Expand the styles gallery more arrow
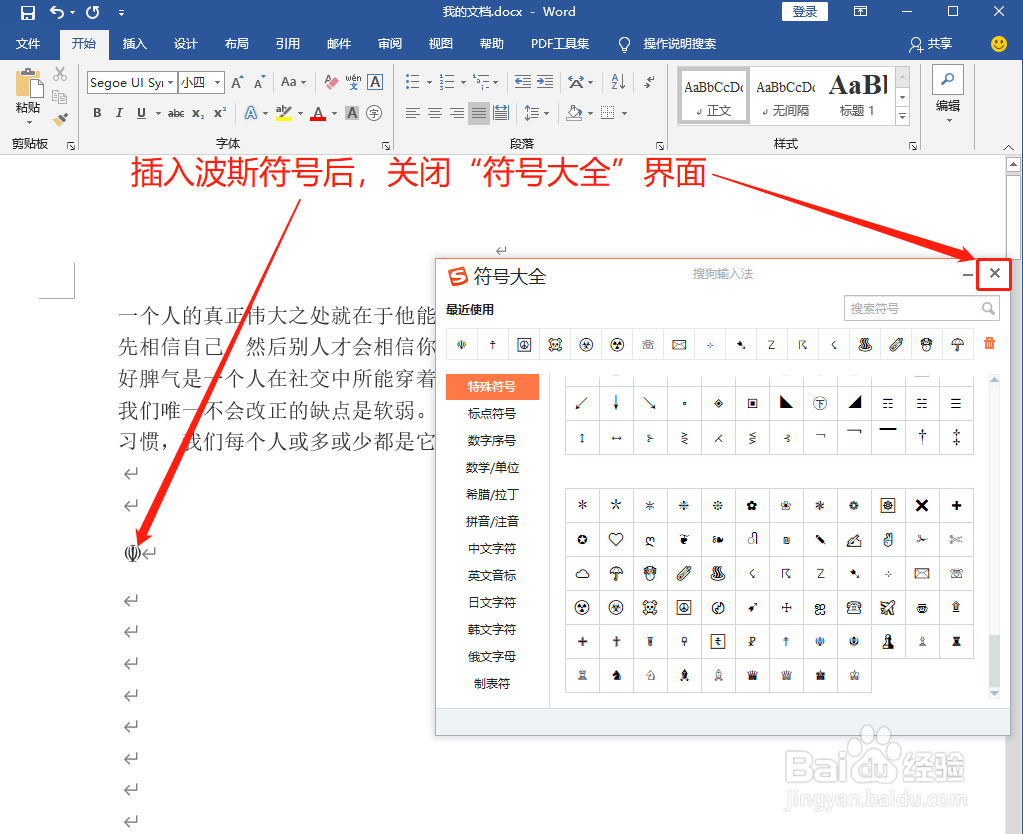 [x=902, y=116]
